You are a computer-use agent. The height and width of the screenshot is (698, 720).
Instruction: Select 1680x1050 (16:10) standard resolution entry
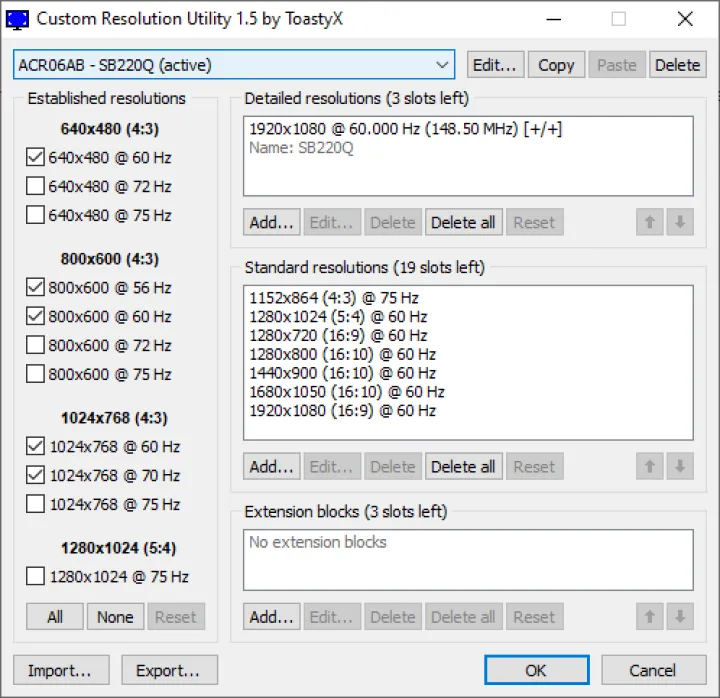click(x=346, y=392)
